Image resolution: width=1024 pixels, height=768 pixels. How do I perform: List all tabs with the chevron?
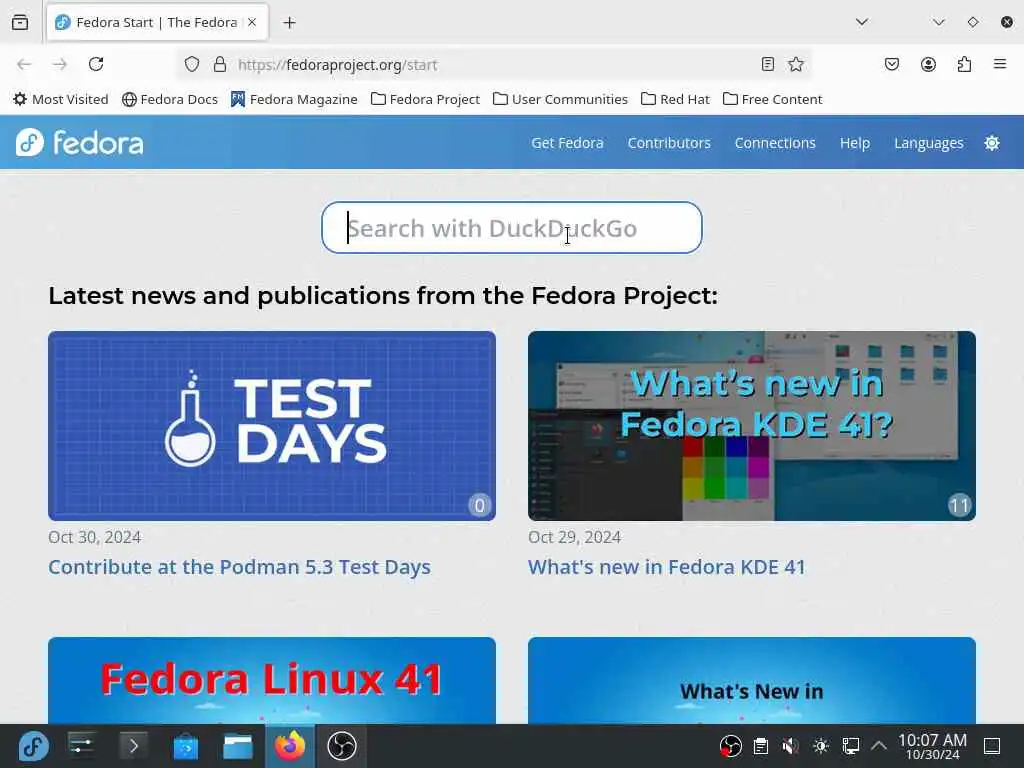click(862, 22)
